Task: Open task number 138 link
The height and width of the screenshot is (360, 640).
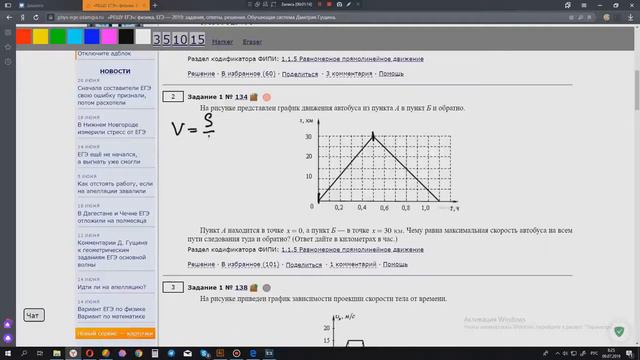Action: tap(241, 288)
